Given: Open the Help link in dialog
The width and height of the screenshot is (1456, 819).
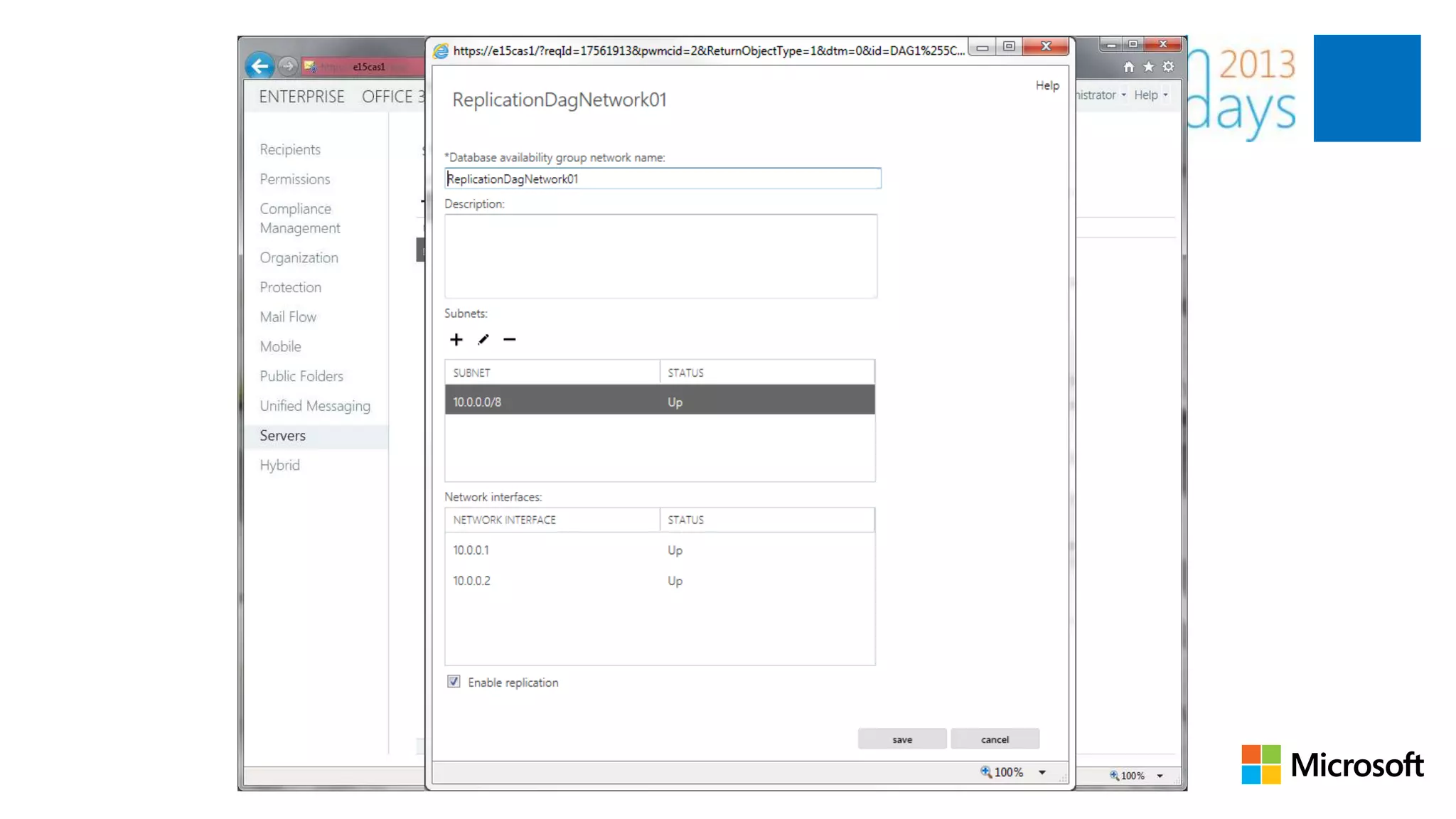Looking at the screenshot, I should point(1046,85).
